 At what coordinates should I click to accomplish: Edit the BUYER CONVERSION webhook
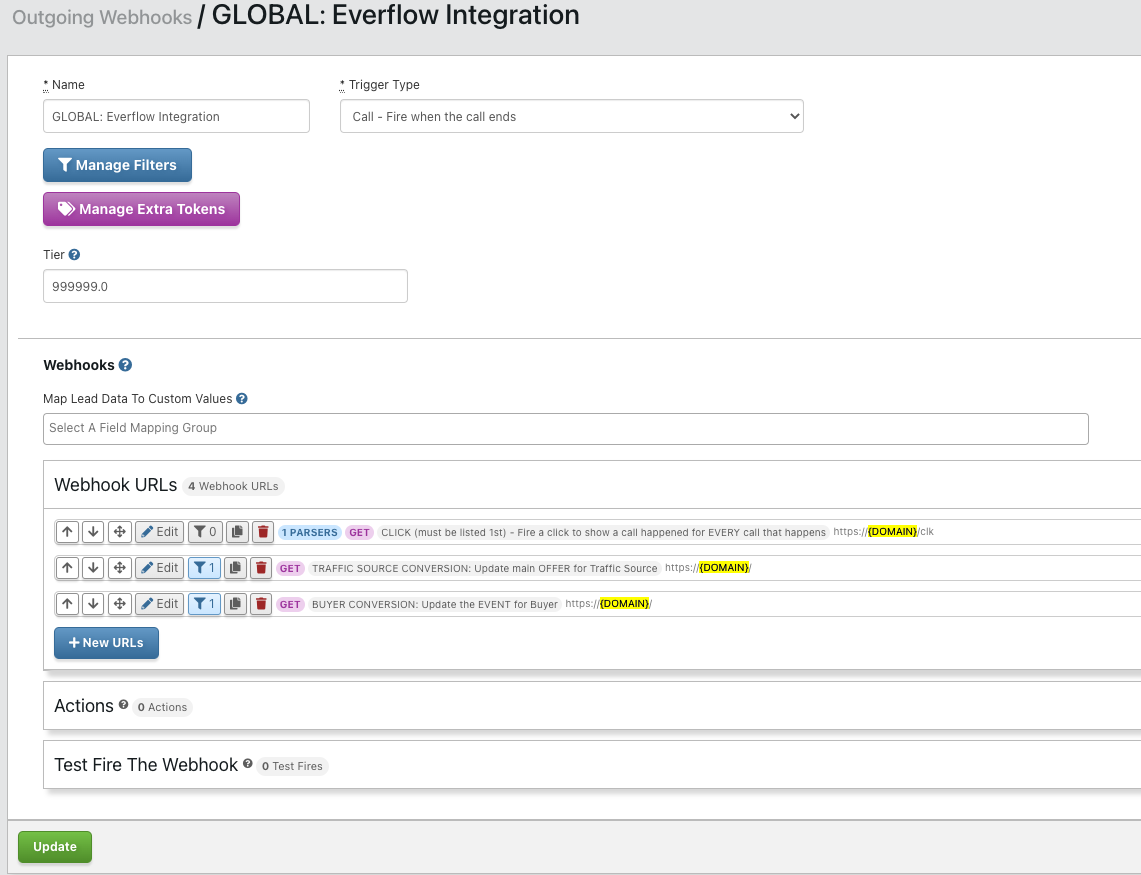click(159, 604)
